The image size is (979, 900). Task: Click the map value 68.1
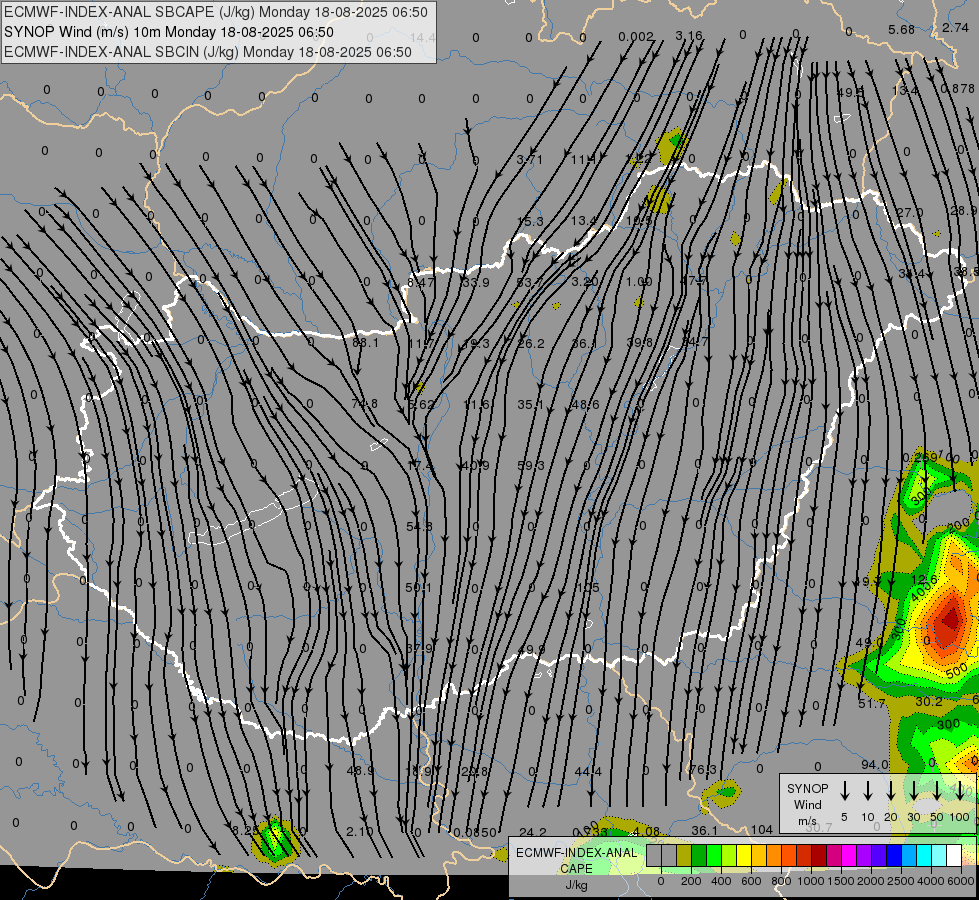point(365,343)
